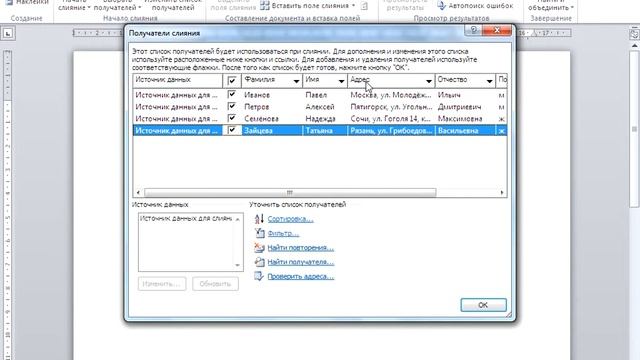Screen dimensions: 640x360
Task: Click the address cell starting with Москва
Action: pos(391,95)
